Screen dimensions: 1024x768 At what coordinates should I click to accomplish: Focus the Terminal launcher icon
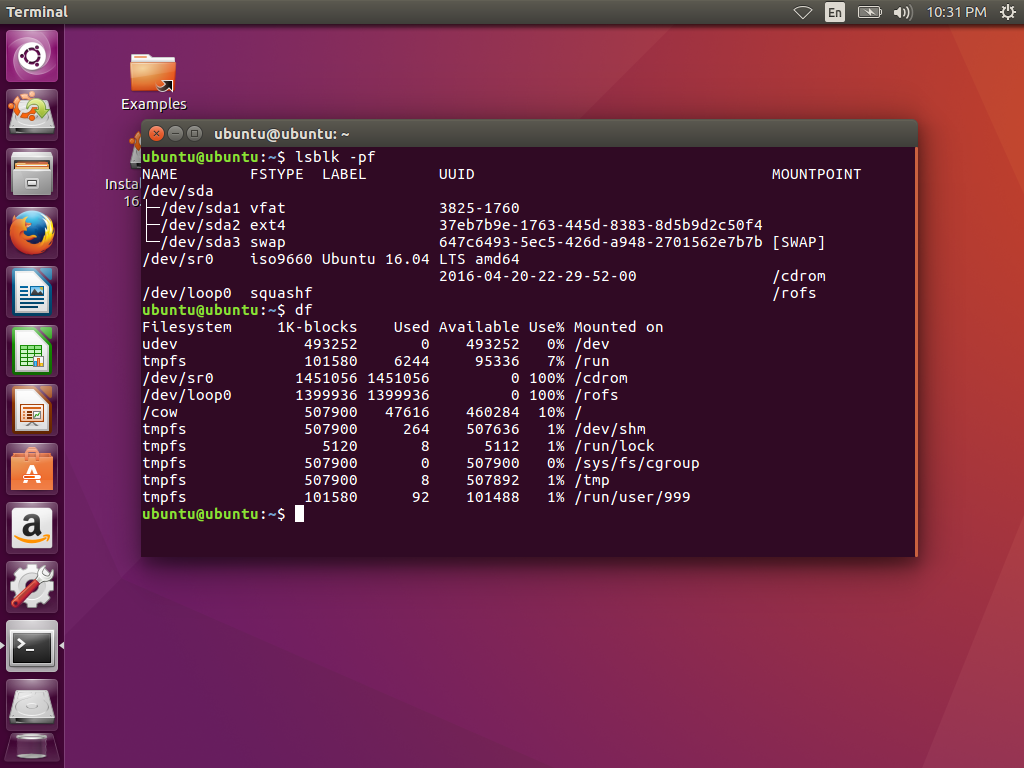[x=32, y=646]
